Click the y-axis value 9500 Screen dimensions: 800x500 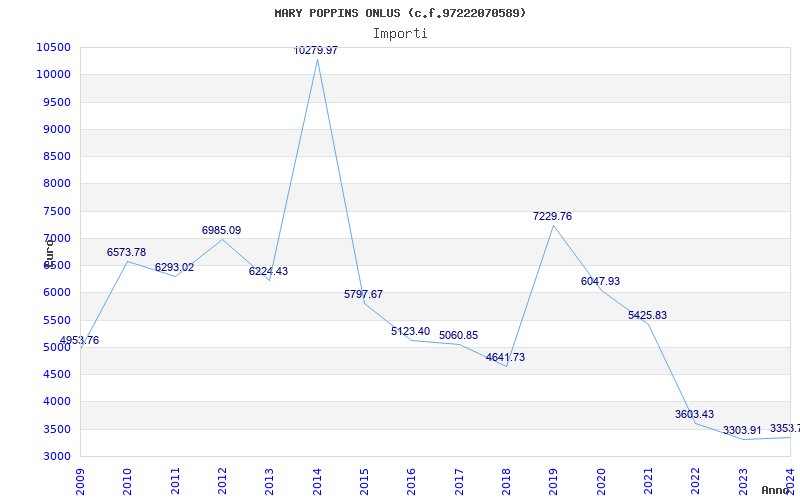click(56, 102)
